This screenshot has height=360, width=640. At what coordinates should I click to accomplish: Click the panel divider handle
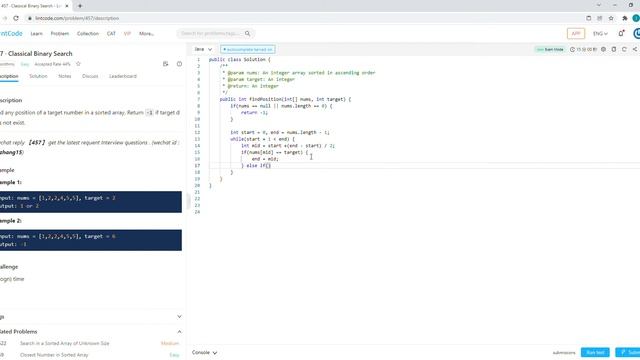click(x=188, y=202)
